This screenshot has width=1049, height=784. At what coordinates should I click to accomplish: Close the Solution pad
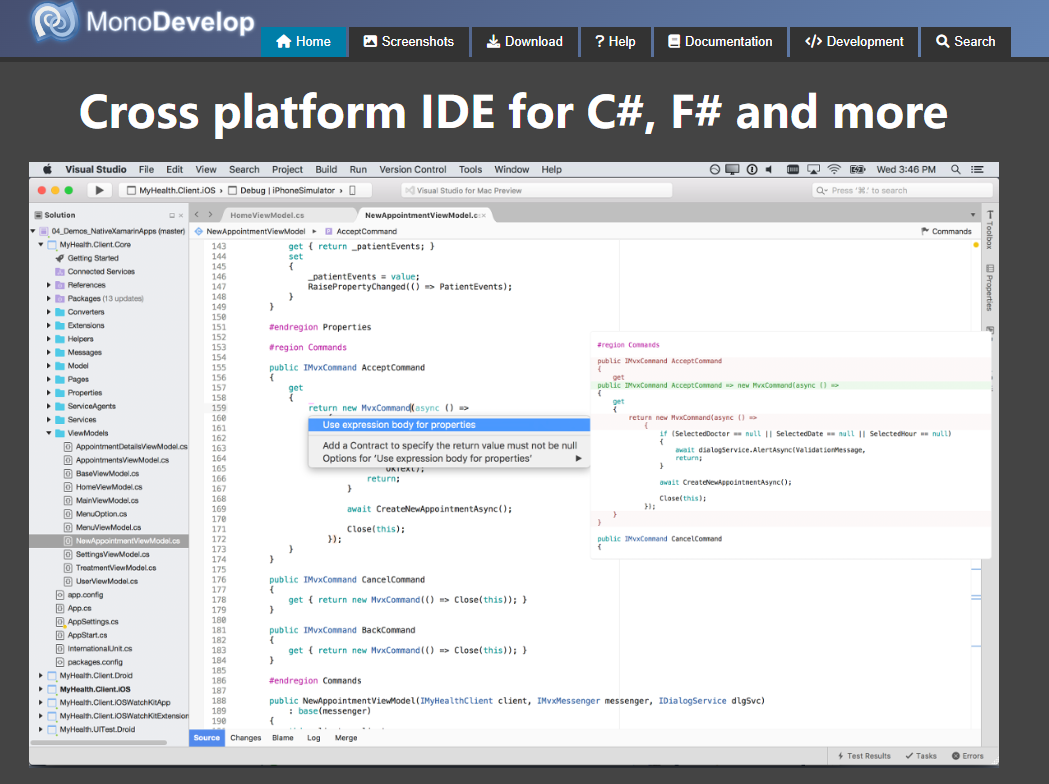click(x=181, y=215)
